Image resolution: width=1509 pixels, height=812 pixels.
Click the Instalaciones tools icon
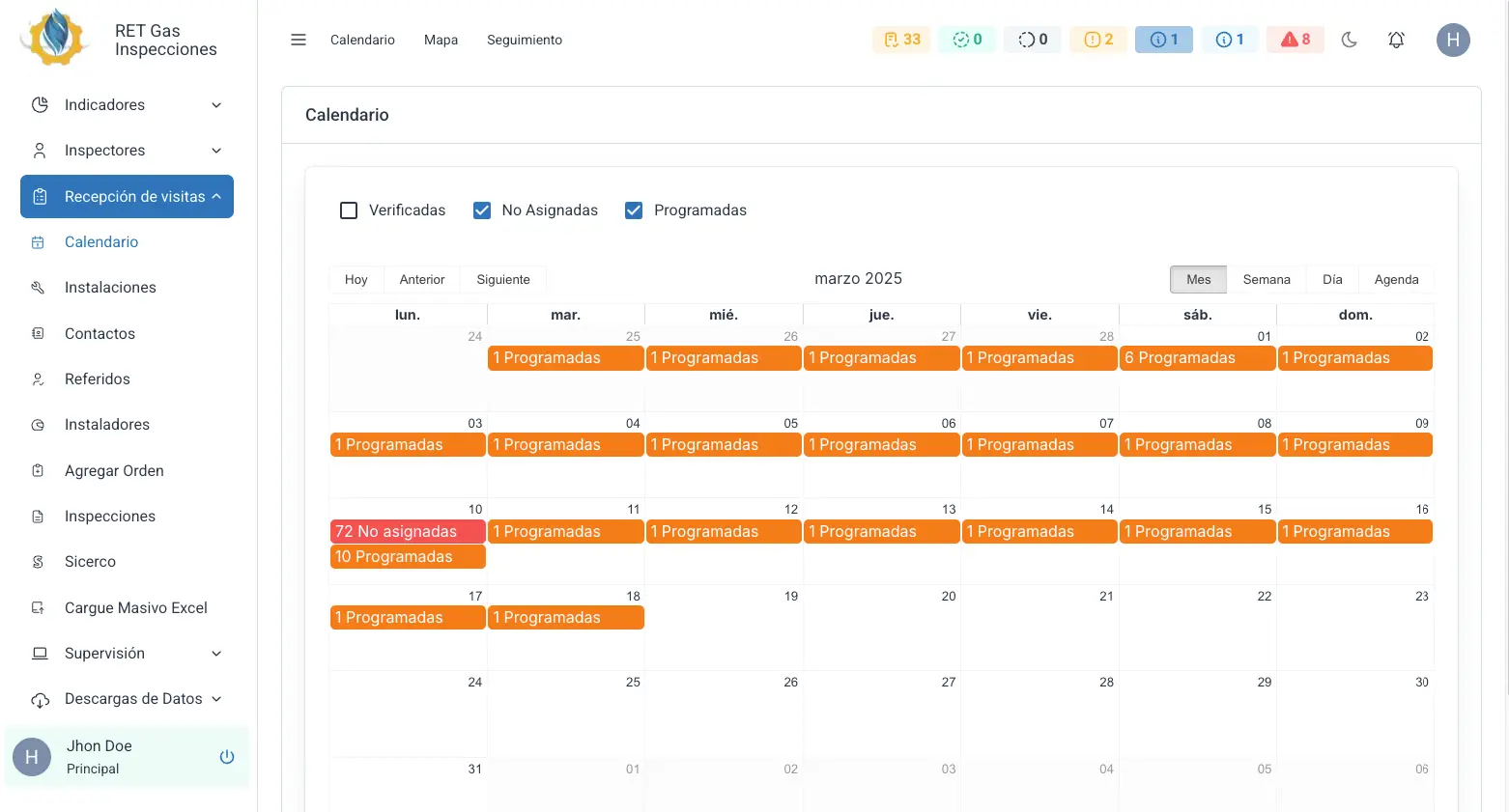[x=38, y=288]
